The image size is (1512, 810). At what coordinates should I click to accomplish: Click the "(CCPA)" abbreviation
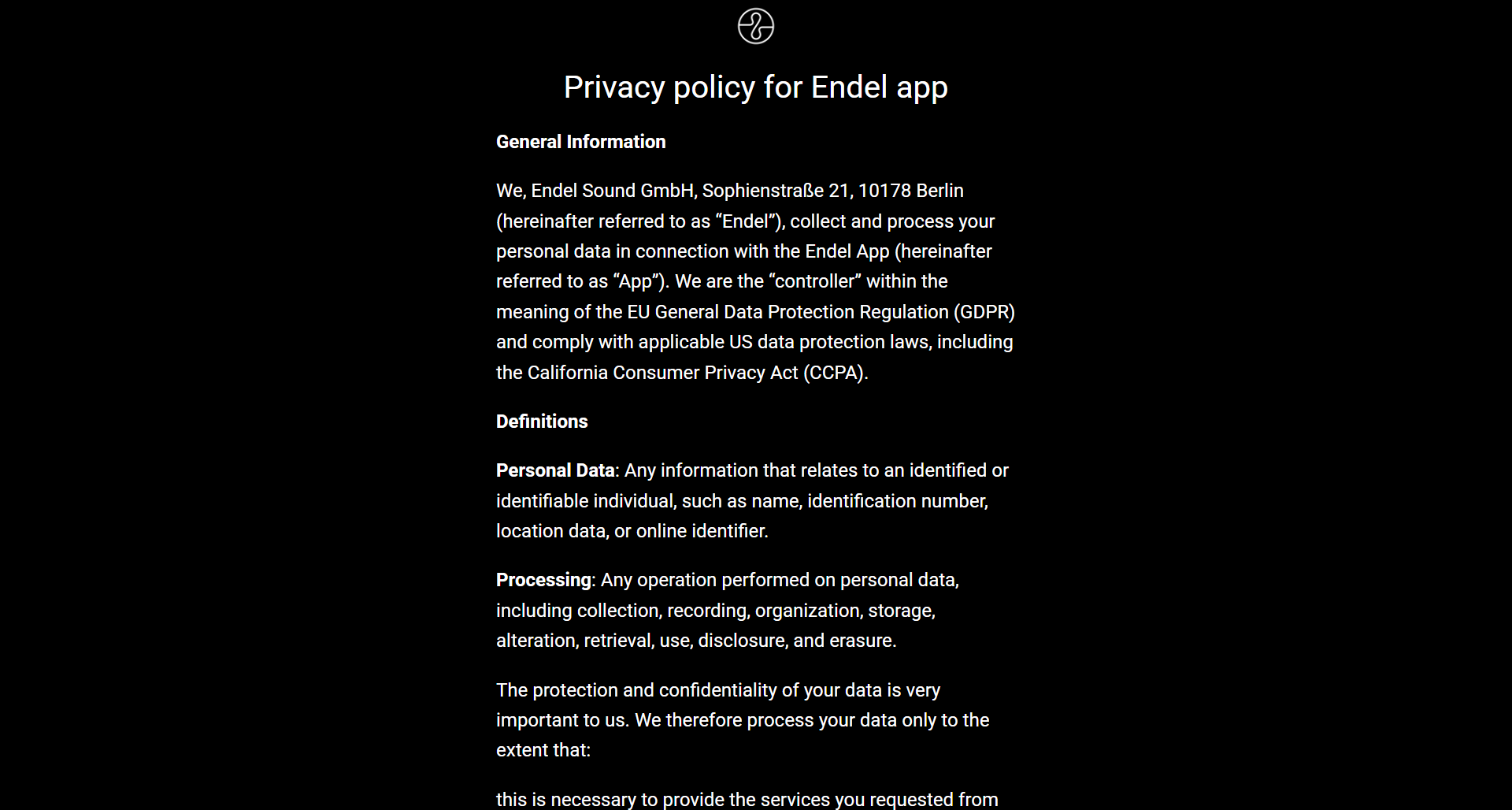834,373
